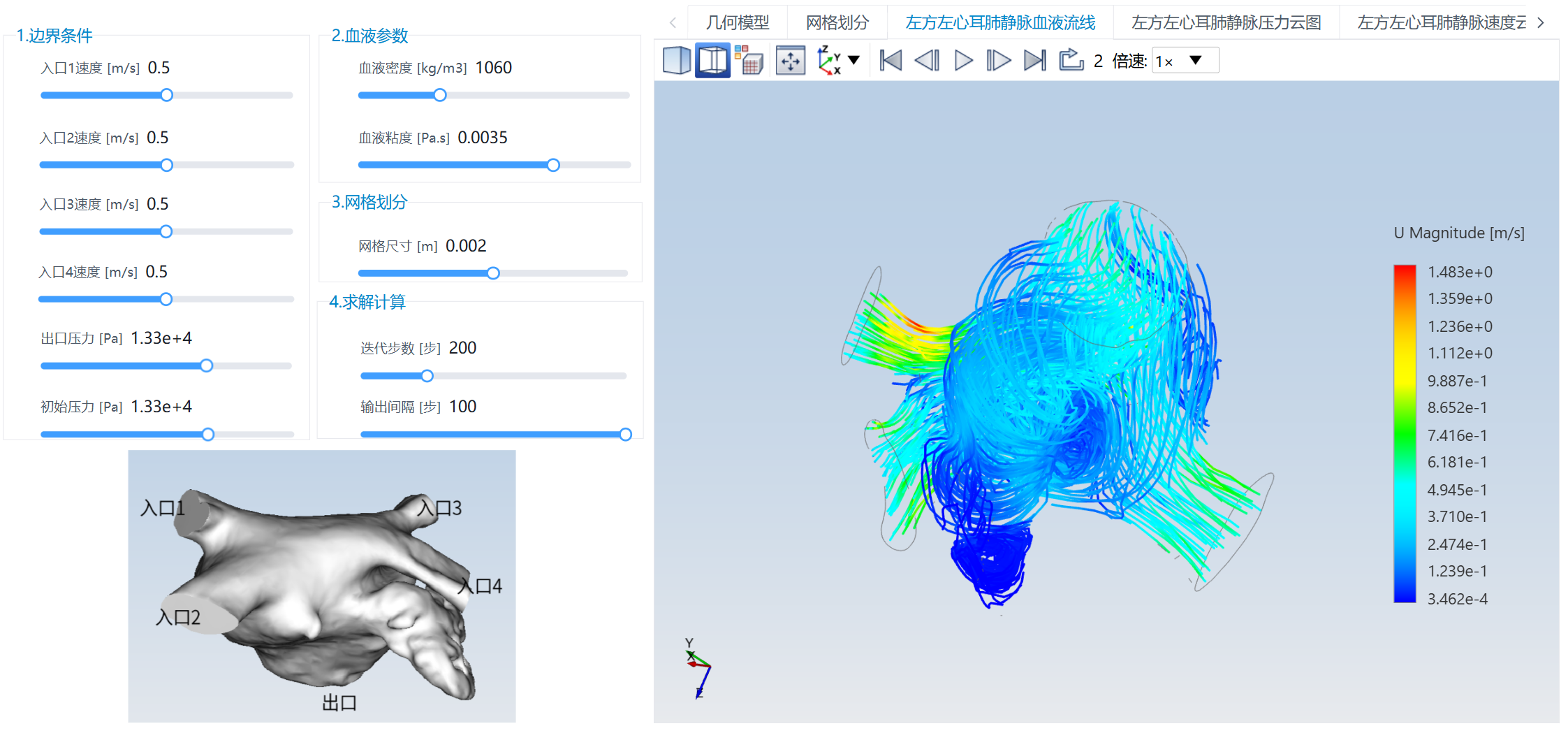Click the 初始压力 slider handle
Viewport: 1568px width, 733px height.
(x=207, y=434)
